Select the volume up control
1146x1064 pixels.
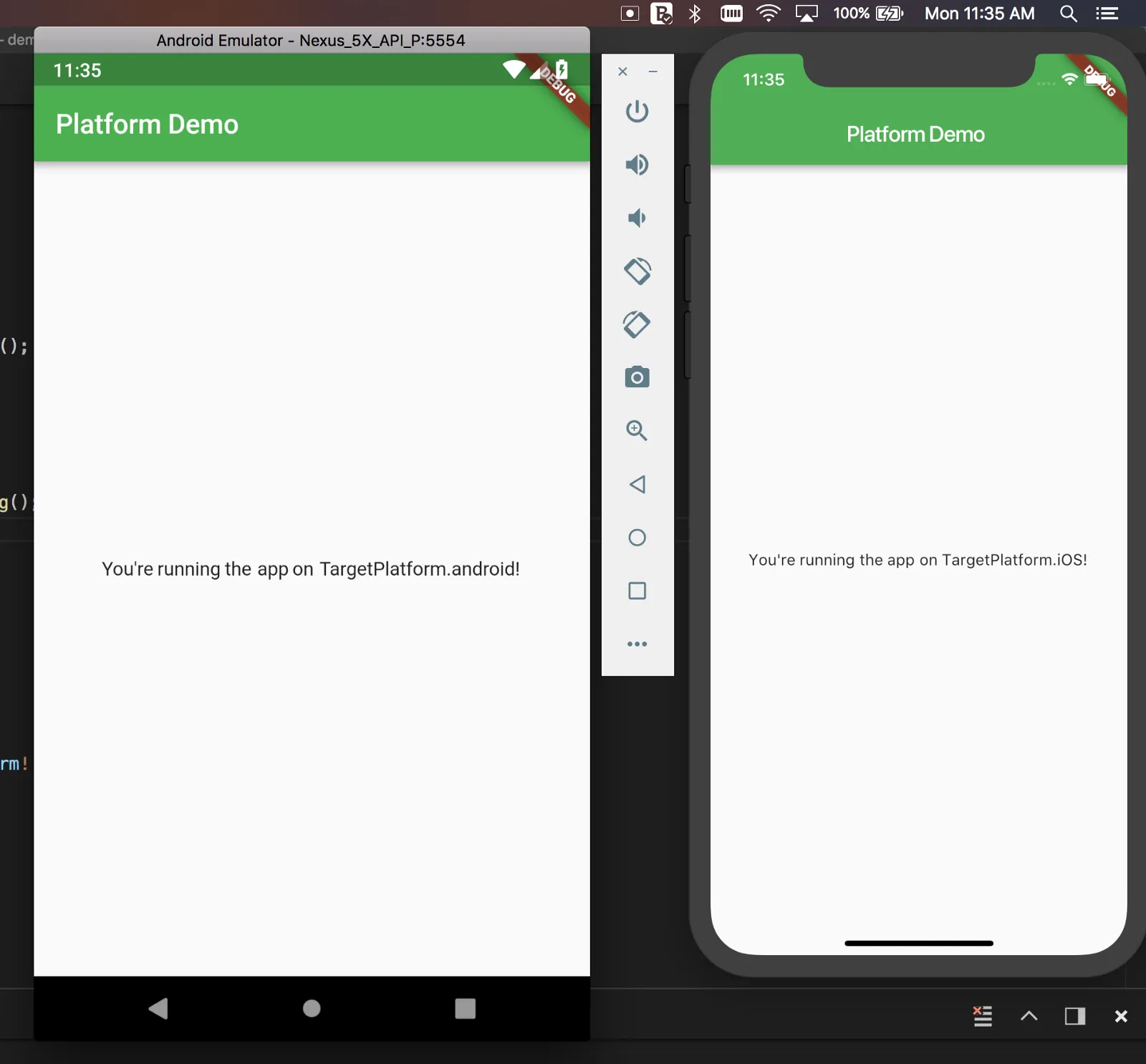click(x=638, y=165)
